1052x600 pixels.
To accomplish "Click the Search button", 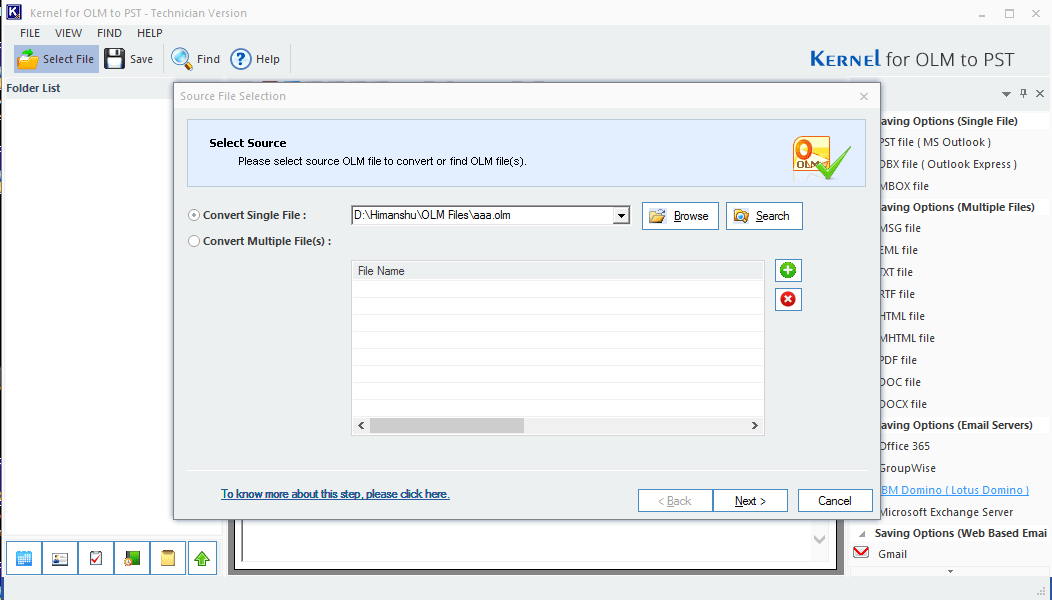I will tap(764, 216).
